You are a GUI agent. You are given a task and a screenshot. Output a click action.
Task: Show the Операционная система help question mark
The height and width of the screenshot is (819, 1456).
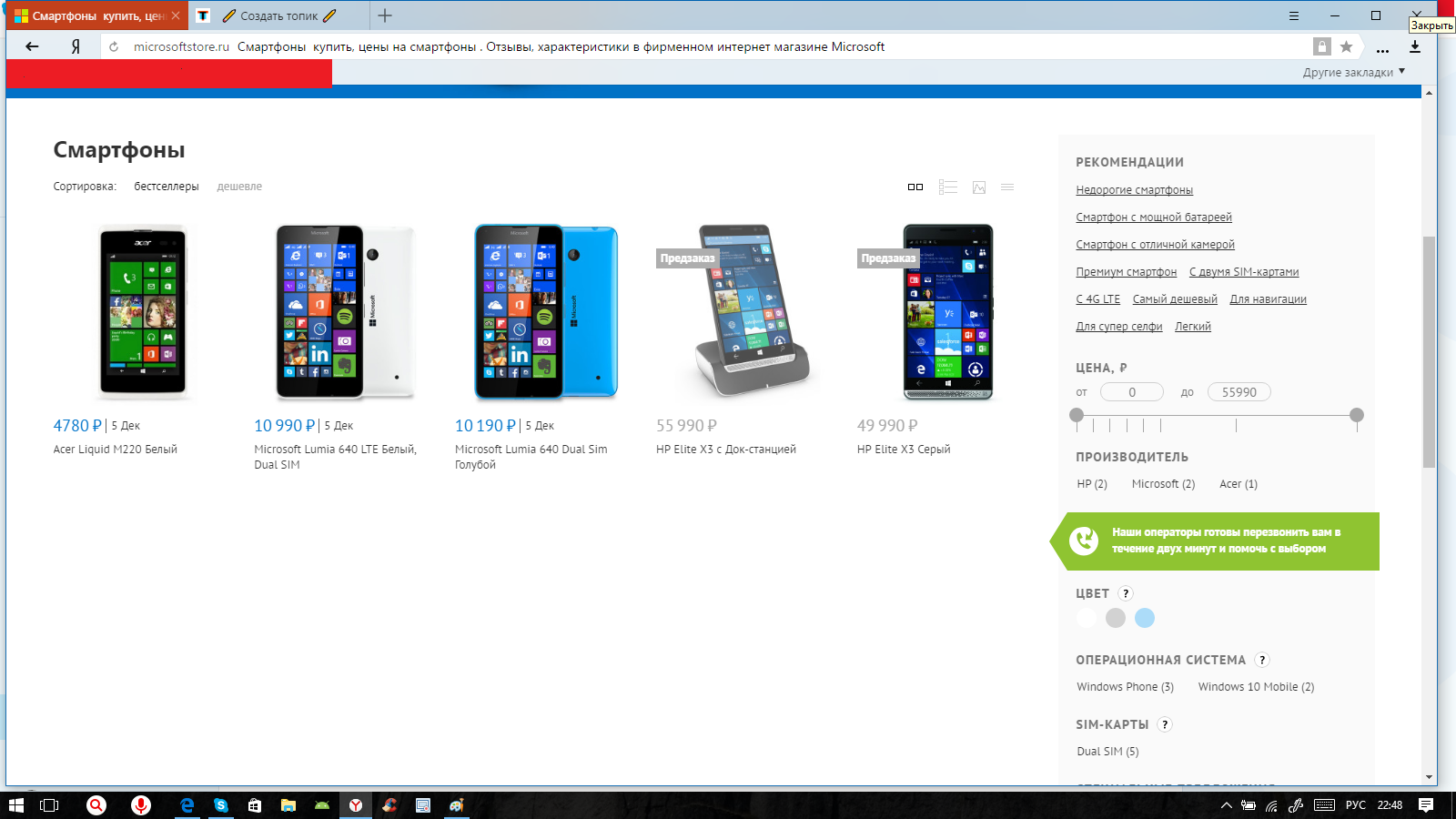click(1262, 660)
